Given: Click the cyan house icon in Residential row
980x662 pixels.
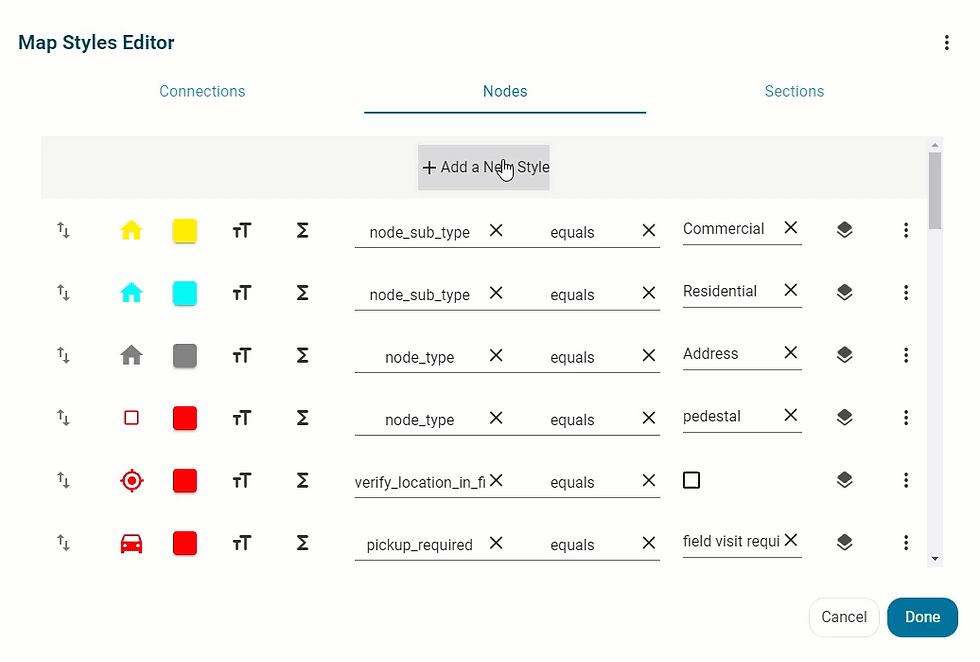Looking at the screenshot, I should point(131,293).
